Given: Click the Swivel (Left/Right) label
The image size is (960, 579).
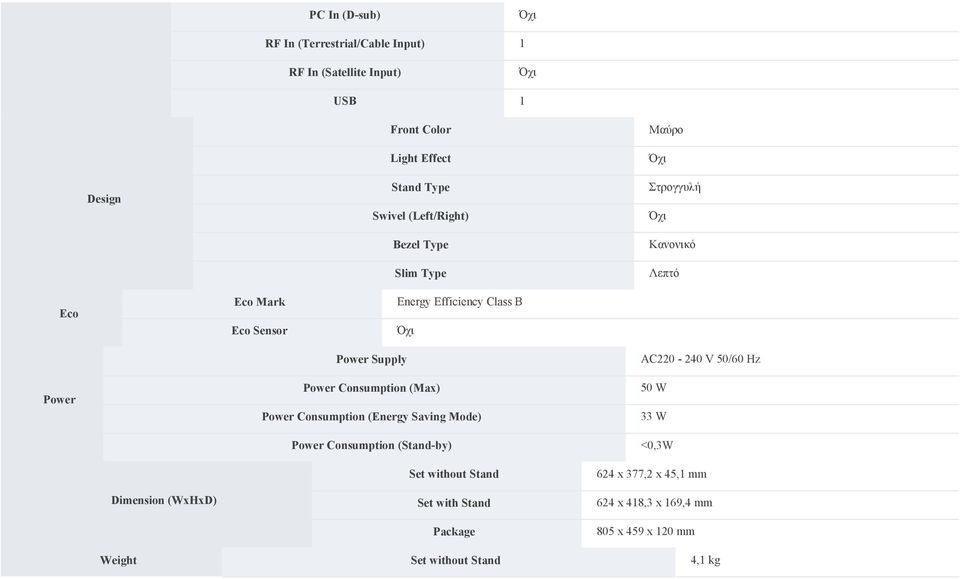Looking at the screenshot, I should [421, 216].
